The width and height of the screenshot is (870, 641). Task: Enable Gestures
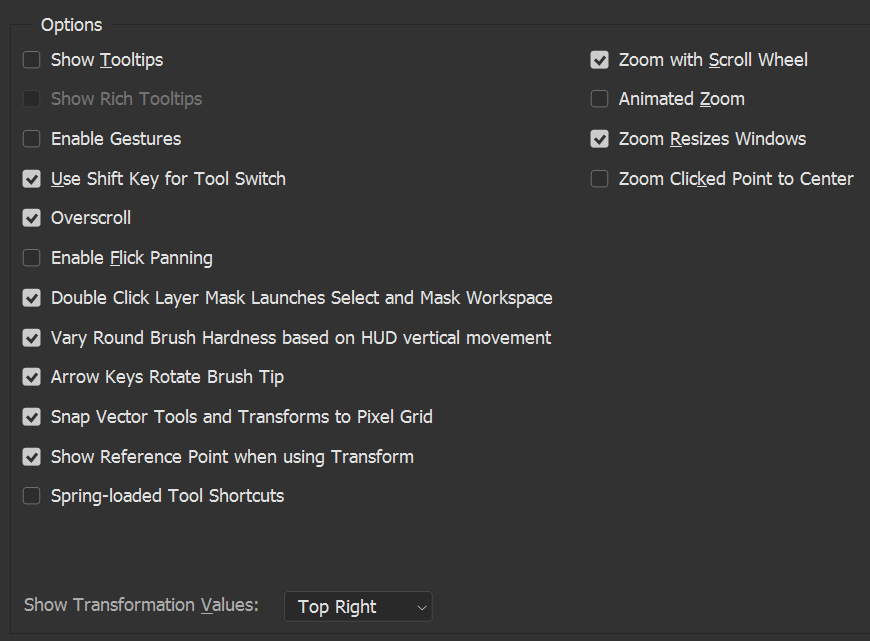pyautogui.click(x=31, y=139)
